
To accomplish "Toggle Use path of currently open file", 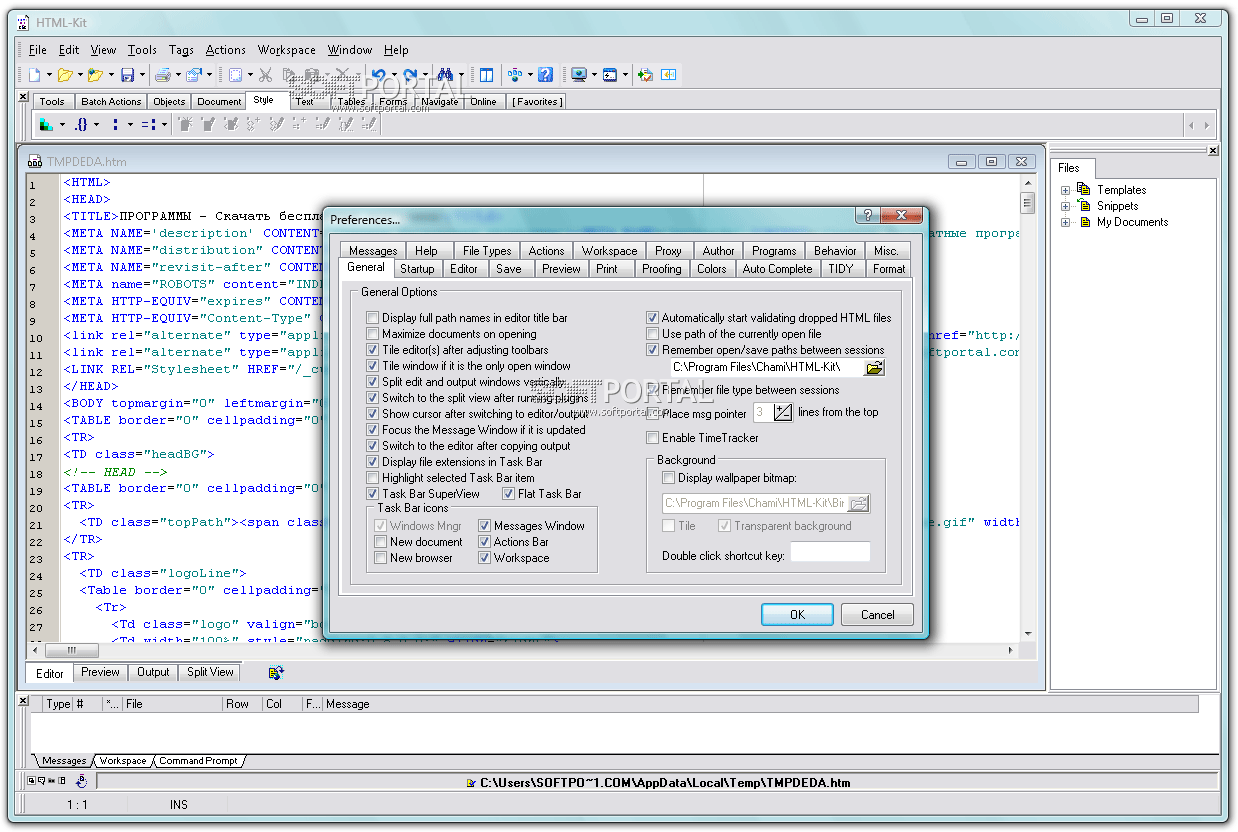I will pos(653,334).
